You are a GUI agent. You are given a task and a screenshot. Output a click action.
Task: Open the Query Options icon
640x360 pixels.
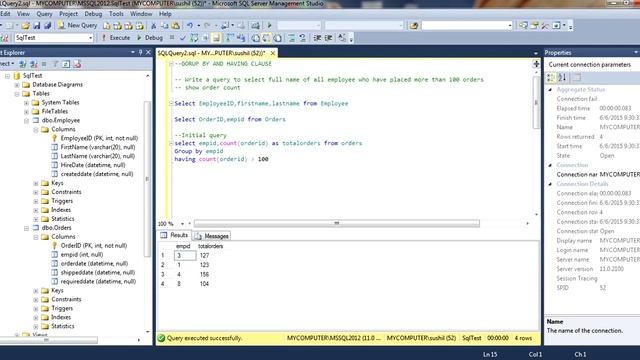[x=205, y=38]
